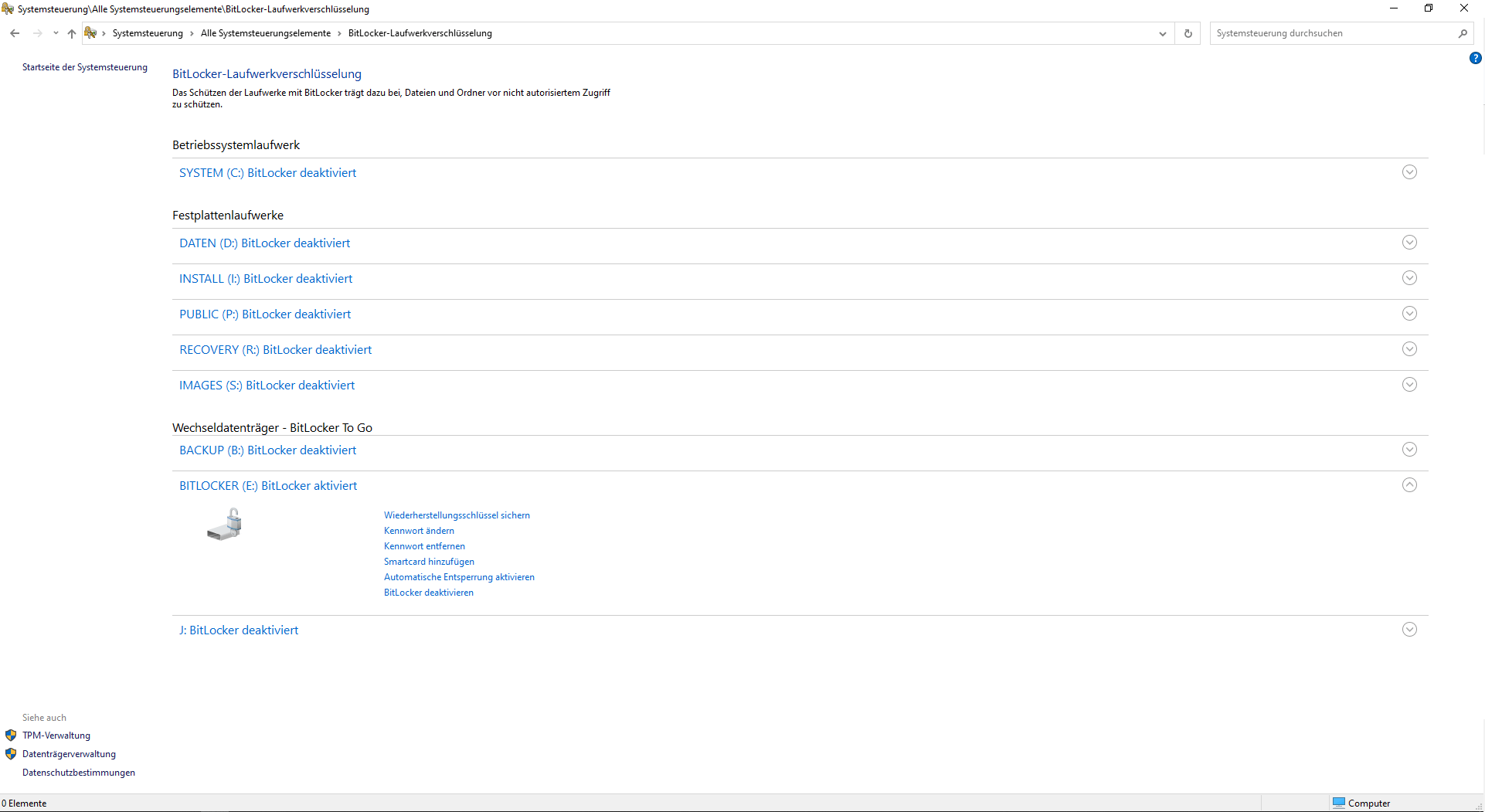The image size is (1485, 812).
Task: Open Datenträgerverwaltung link
Action: [69, 754]
